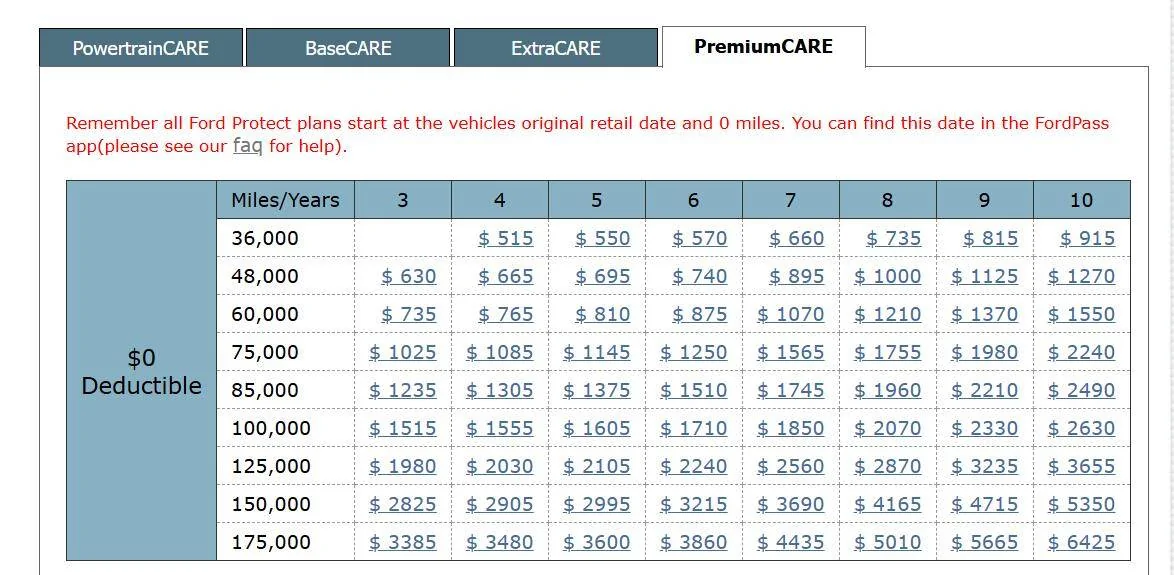
Task: Click the $ 3385 price for 175,000 miles
Action: [403, 542]
